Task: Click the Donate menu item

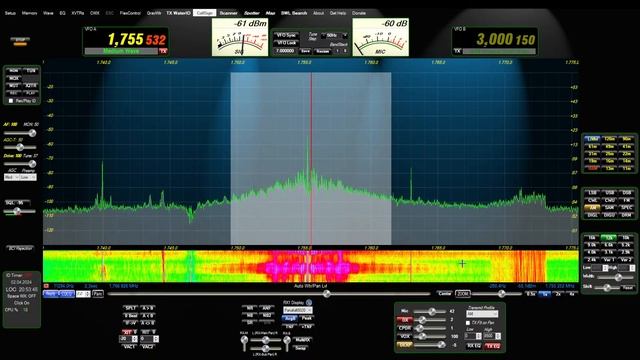Action: pyautogui.click(x=359, y=13)
